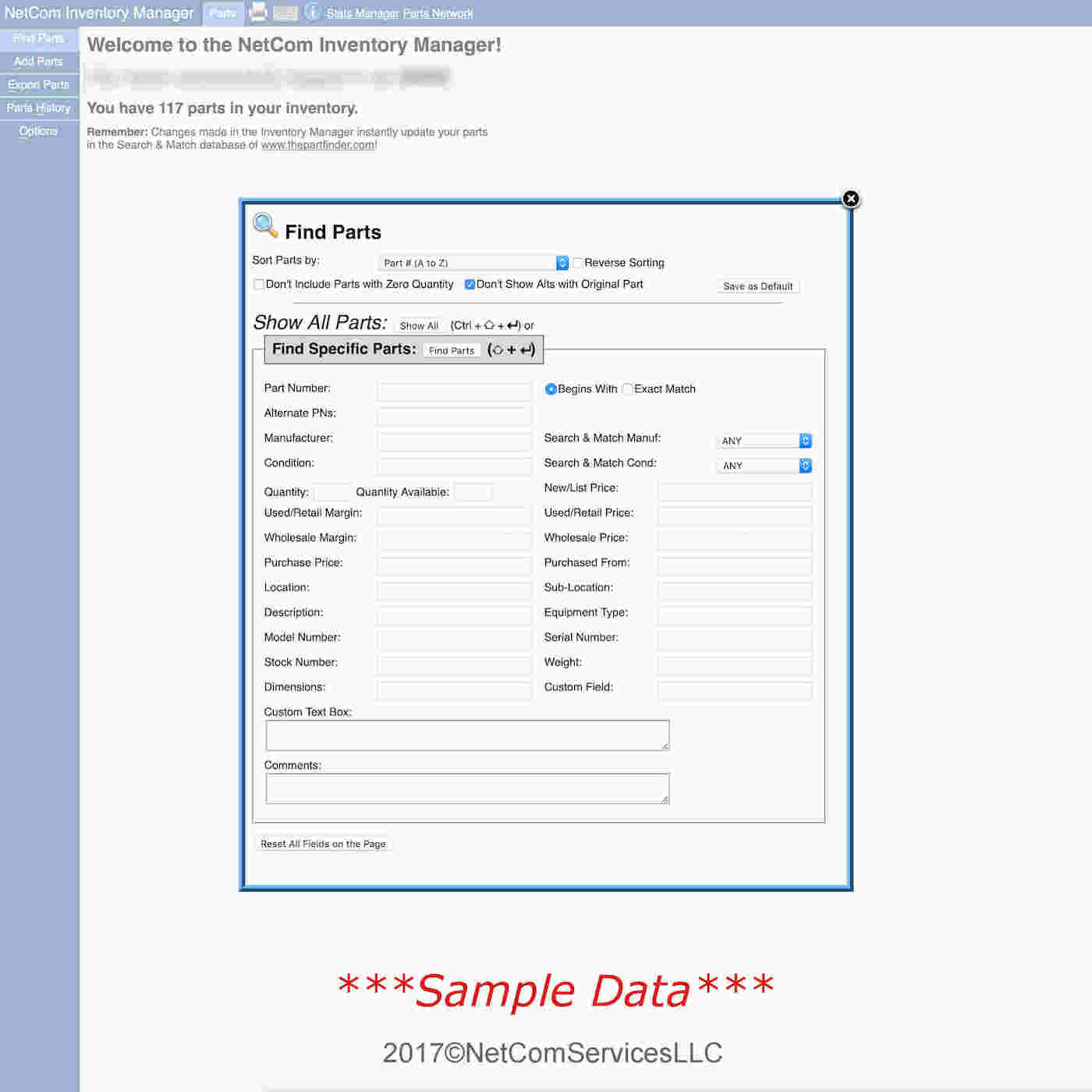Image resolution: width=1092 pixels, height=1092 pixels.
Task: Open Parts History in the sidebar
Action: (x=39, y=108)
